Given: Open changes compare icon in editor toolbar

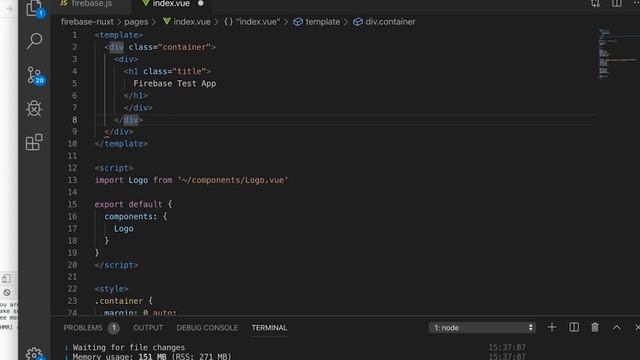Looking at the screenshot, I should point(596,4).
